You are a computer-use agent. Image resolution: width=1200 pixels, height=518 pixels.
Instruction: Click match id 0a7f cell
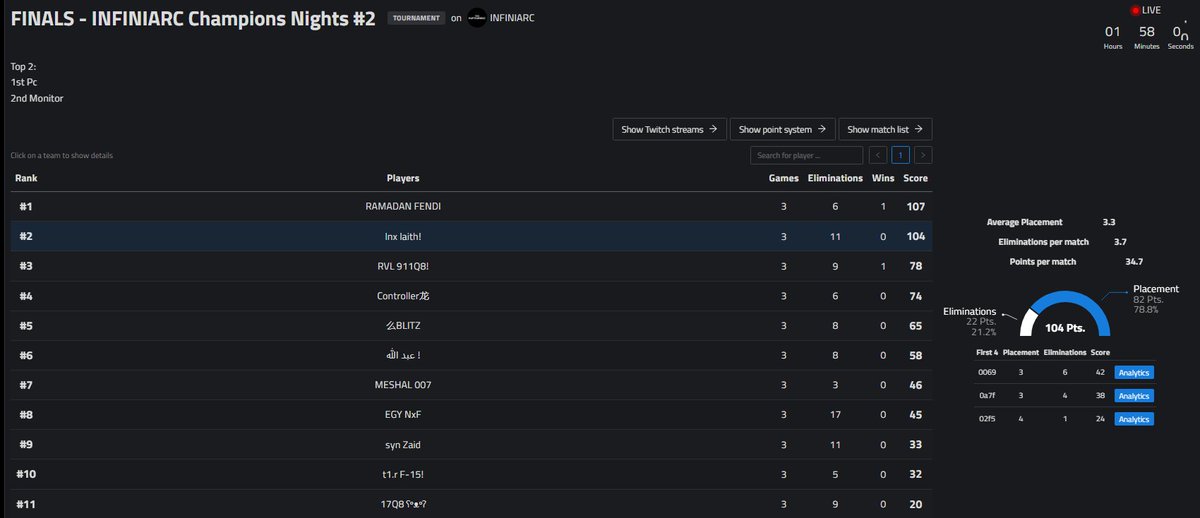(x=986, y=395)
